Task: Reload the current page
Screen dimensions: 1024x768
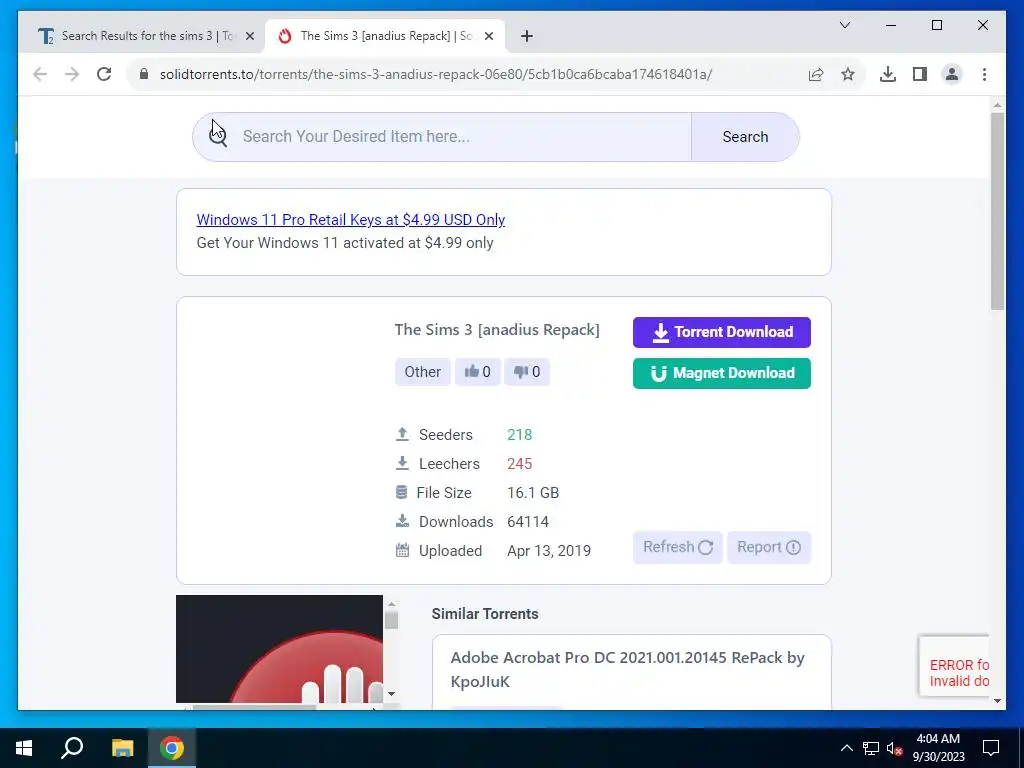Action: point(104,74)
